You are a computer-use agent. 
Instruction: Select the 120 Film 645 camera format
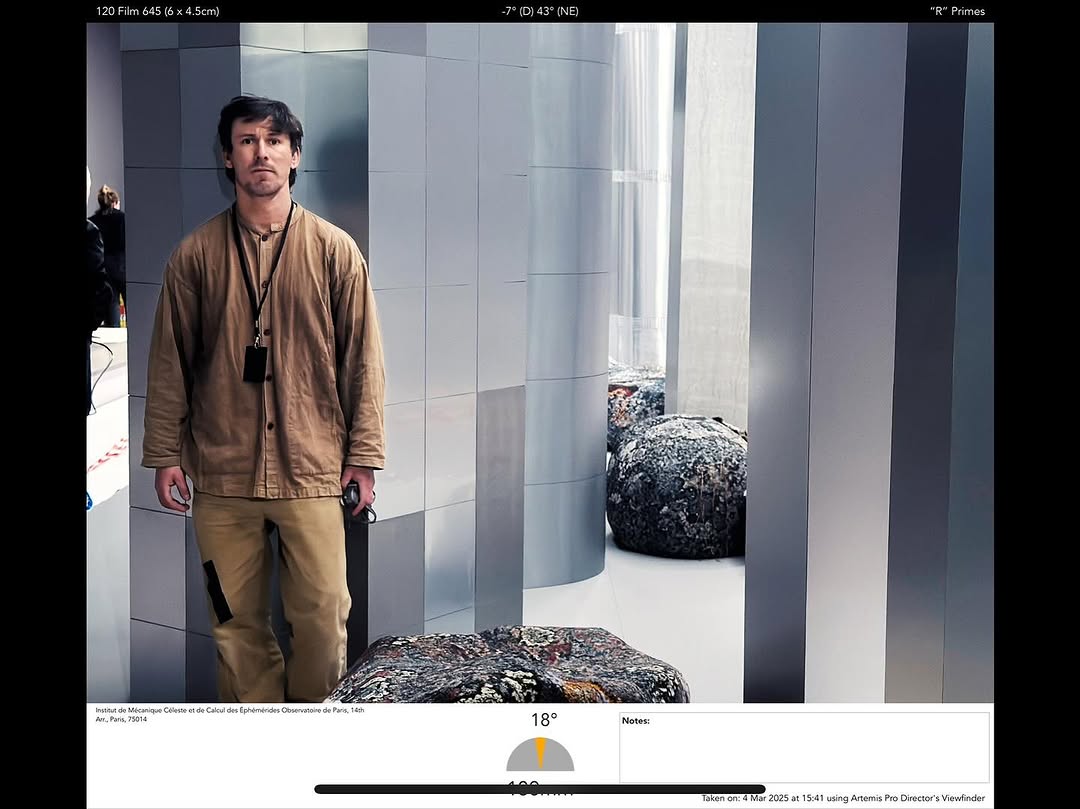[157, 11]
